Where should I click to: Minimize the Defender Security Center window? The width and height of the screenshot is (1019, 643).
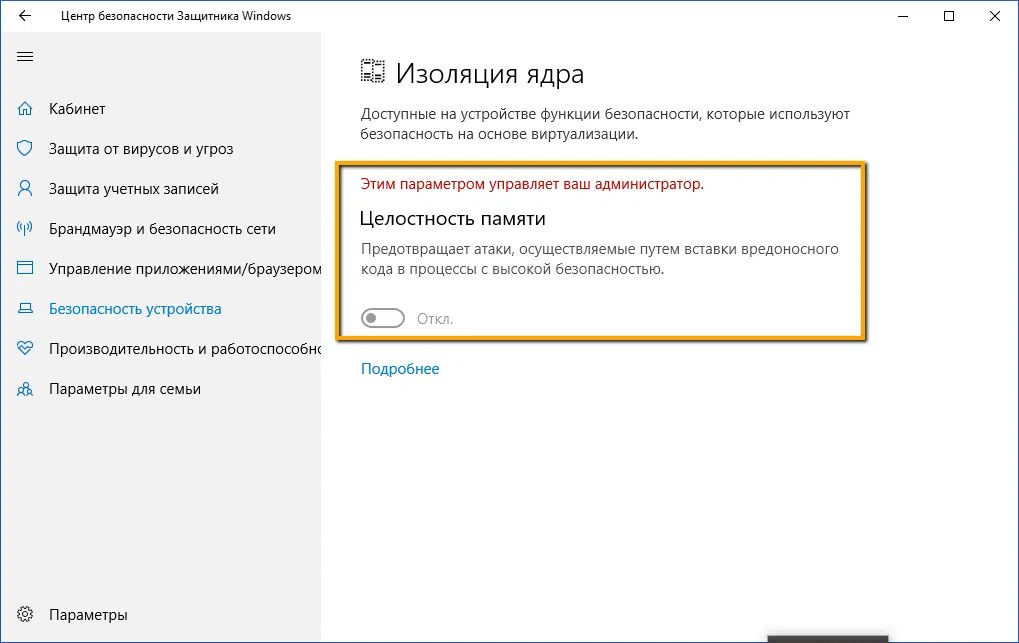[x=903, y=16]
